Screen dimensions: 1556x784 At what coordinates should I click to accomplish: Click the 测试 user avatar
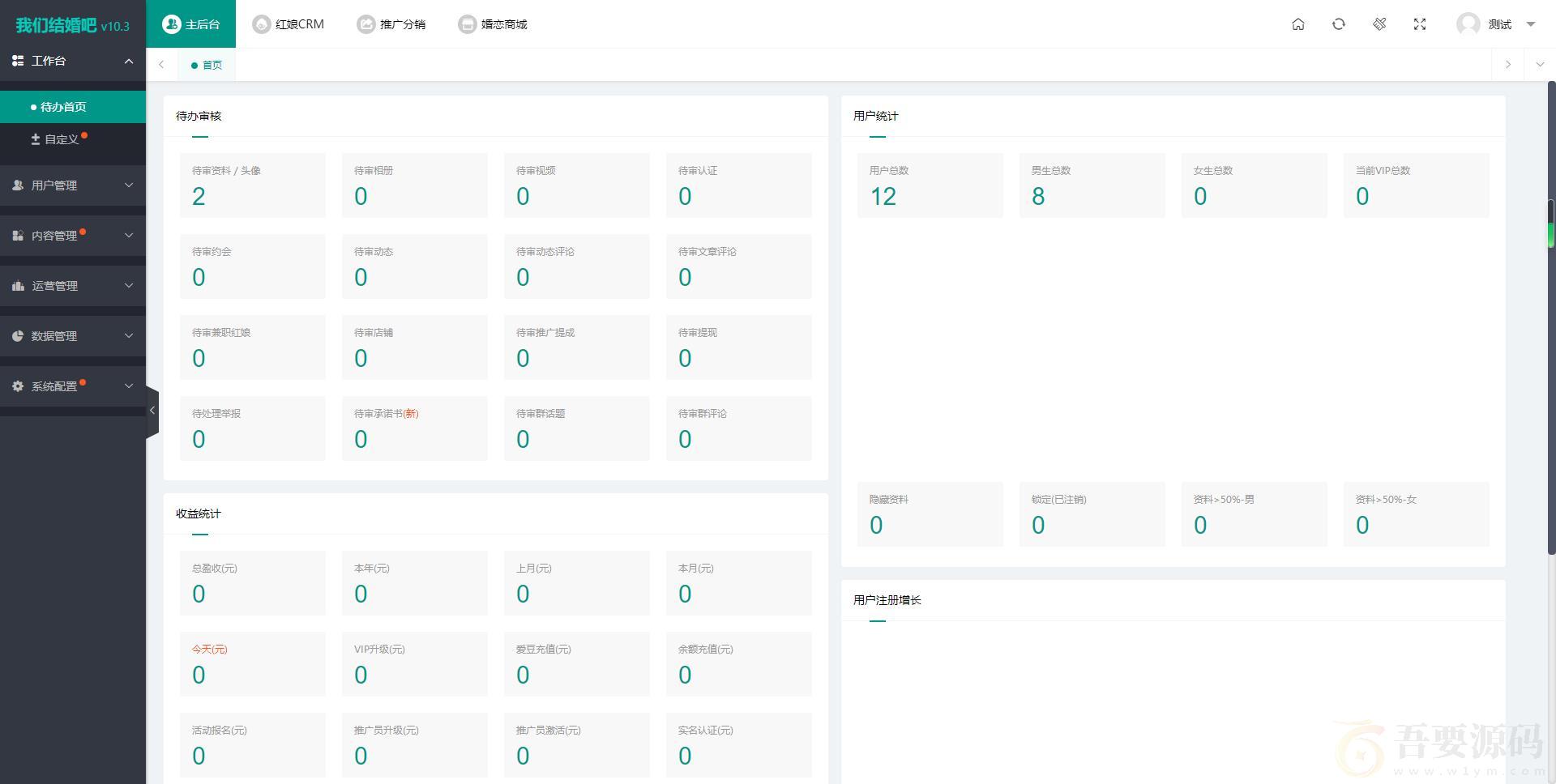coord(1468,24)
